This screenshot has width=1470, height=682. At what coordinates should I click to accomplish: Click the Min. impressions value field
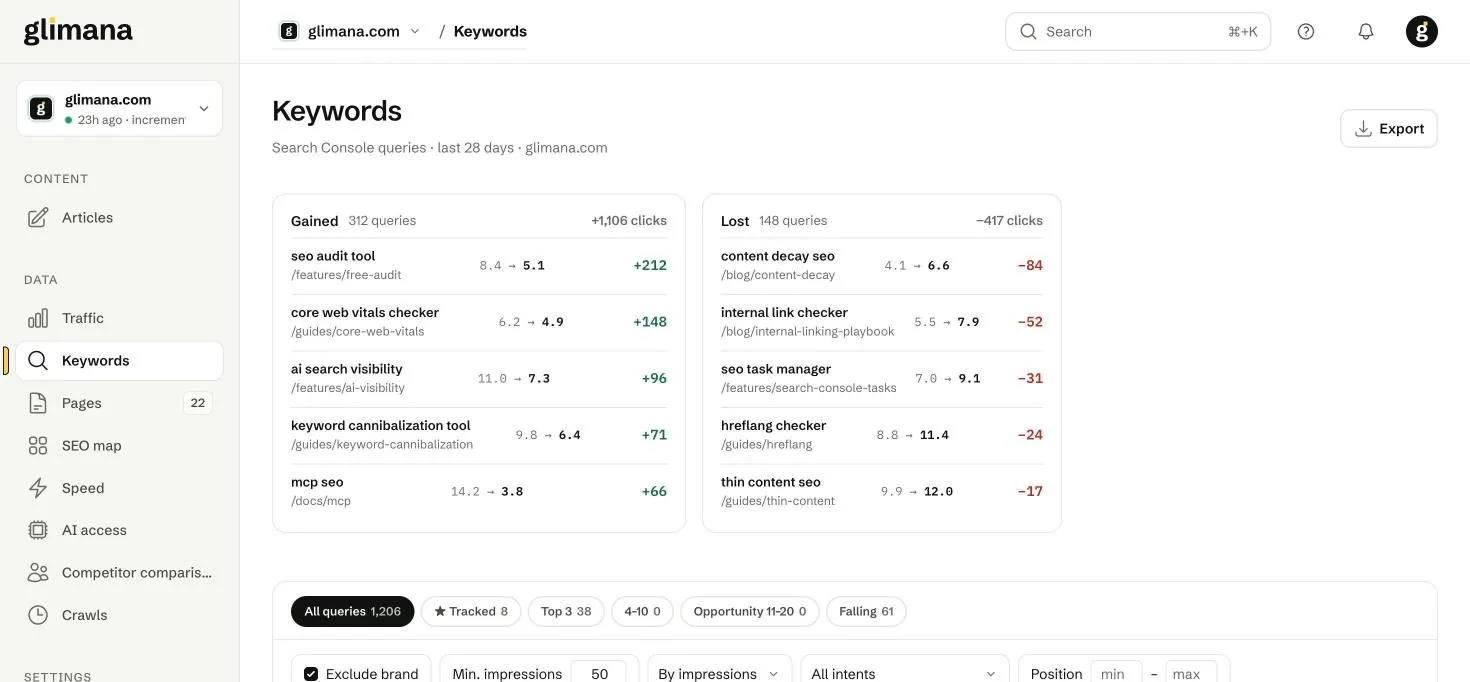click(599, 673)
